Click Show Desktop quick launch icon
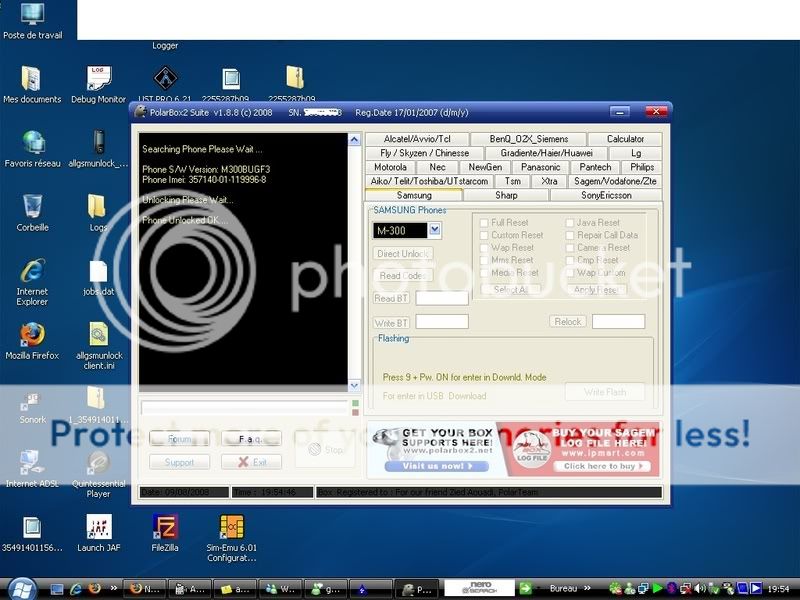 [x=57, y=589]
